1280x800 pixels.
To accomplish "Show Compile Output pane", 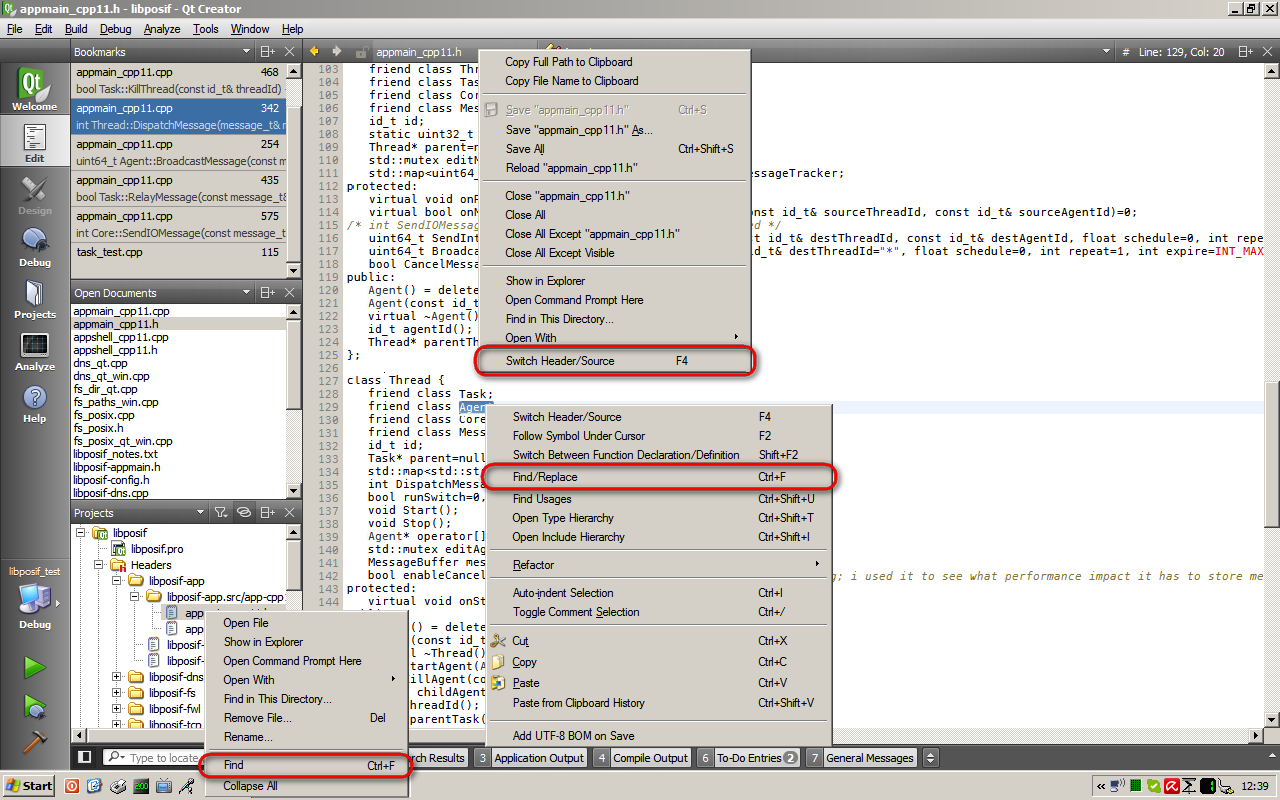I will tap(641, 758).
